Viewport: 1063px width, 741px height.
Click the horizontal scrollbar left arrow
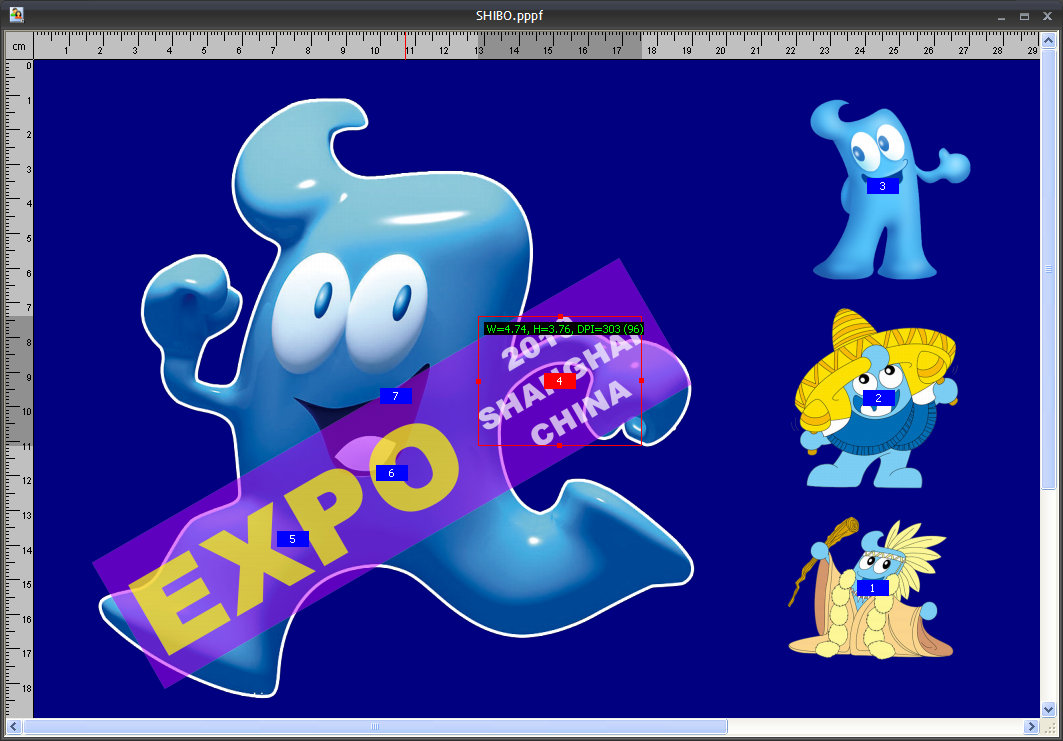[x=13, y=727]
